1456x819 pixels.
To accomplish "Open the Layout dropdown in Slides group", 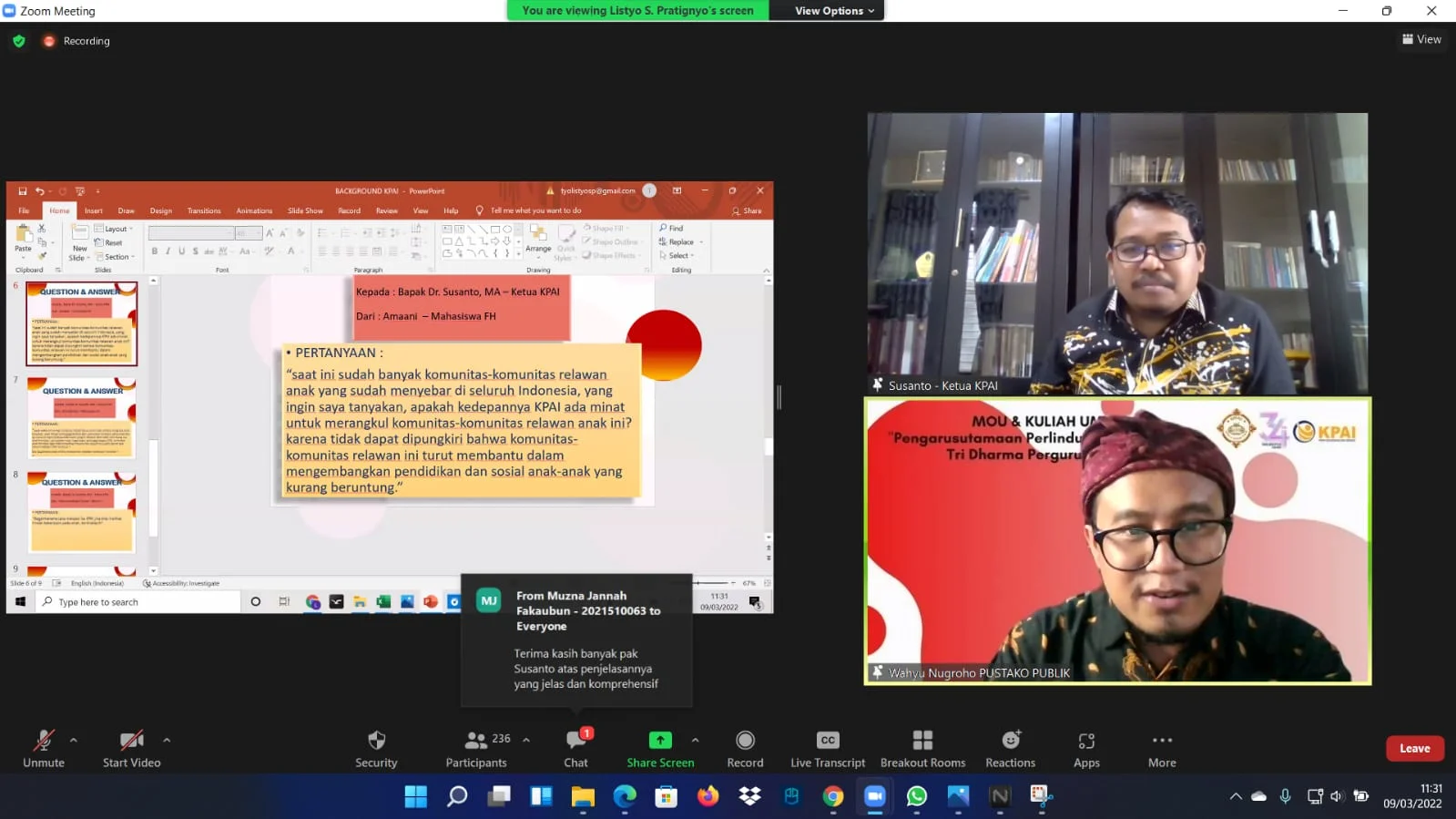I will click(115, 229).
